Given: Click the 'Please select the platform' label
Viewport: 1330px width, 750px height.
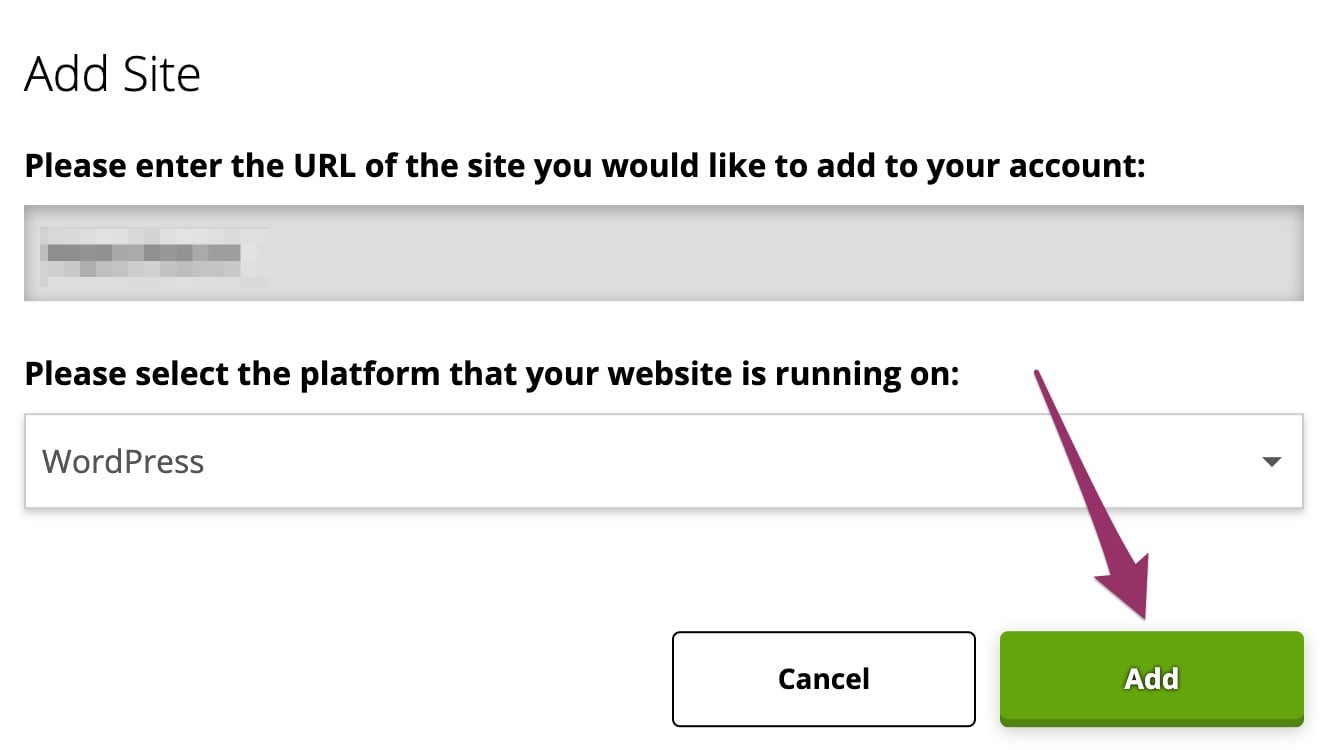Looking at the screenshot, I should (x=491, y=374).
